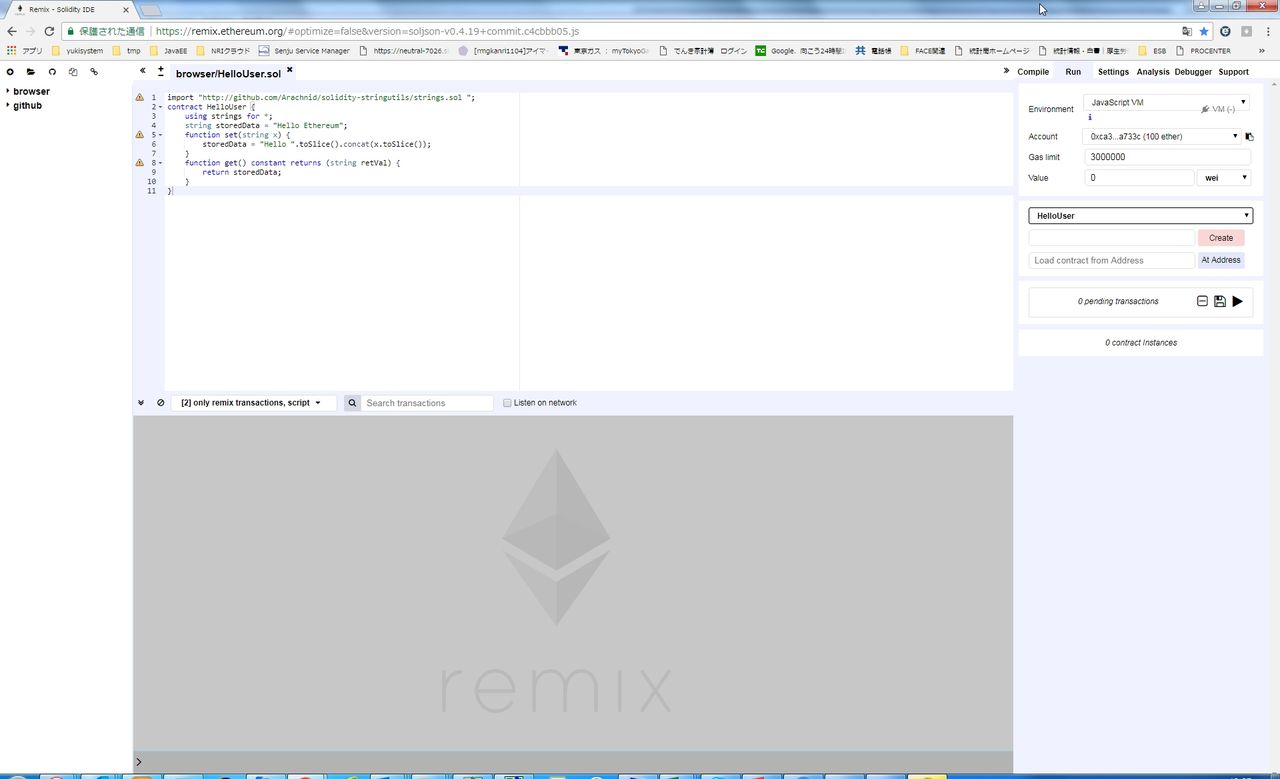Click the Gas limit input field
This screenshot has height=779, width=1280.
pyautogui.click(x=1167, y=157)
